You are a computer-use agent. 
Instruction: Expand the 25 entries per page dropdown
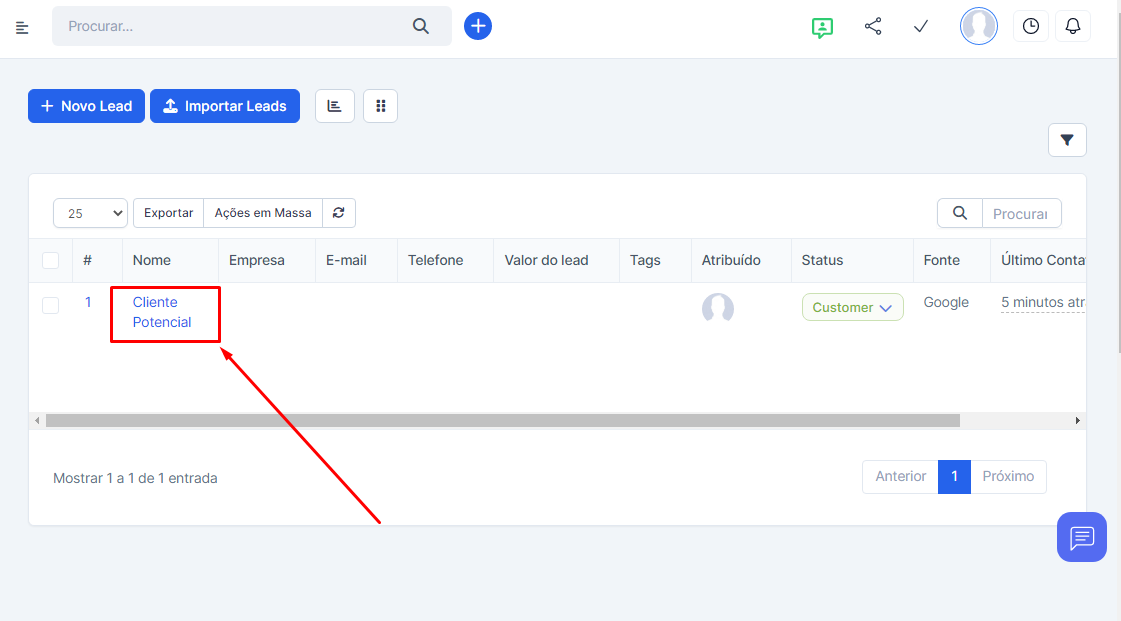(90, 213)
